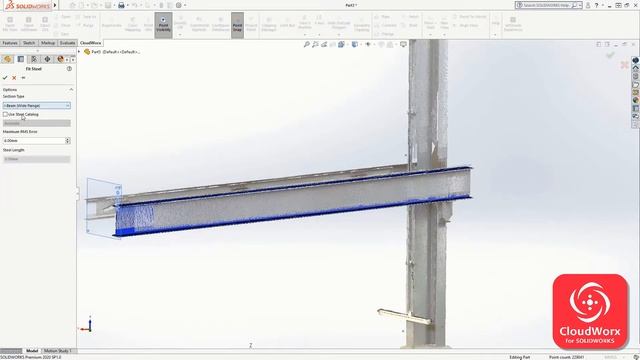Click Zoom to Area icon in view toolbar
The height and width of the screenshot is (360, 640).
point(315,44)
